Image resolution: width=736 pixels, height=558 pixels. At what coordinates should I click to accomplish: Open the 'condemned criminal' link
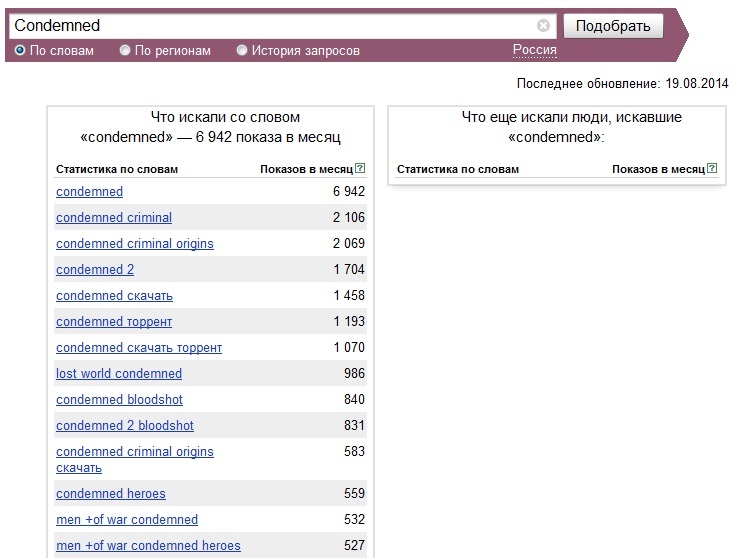[x=114, y=218]
